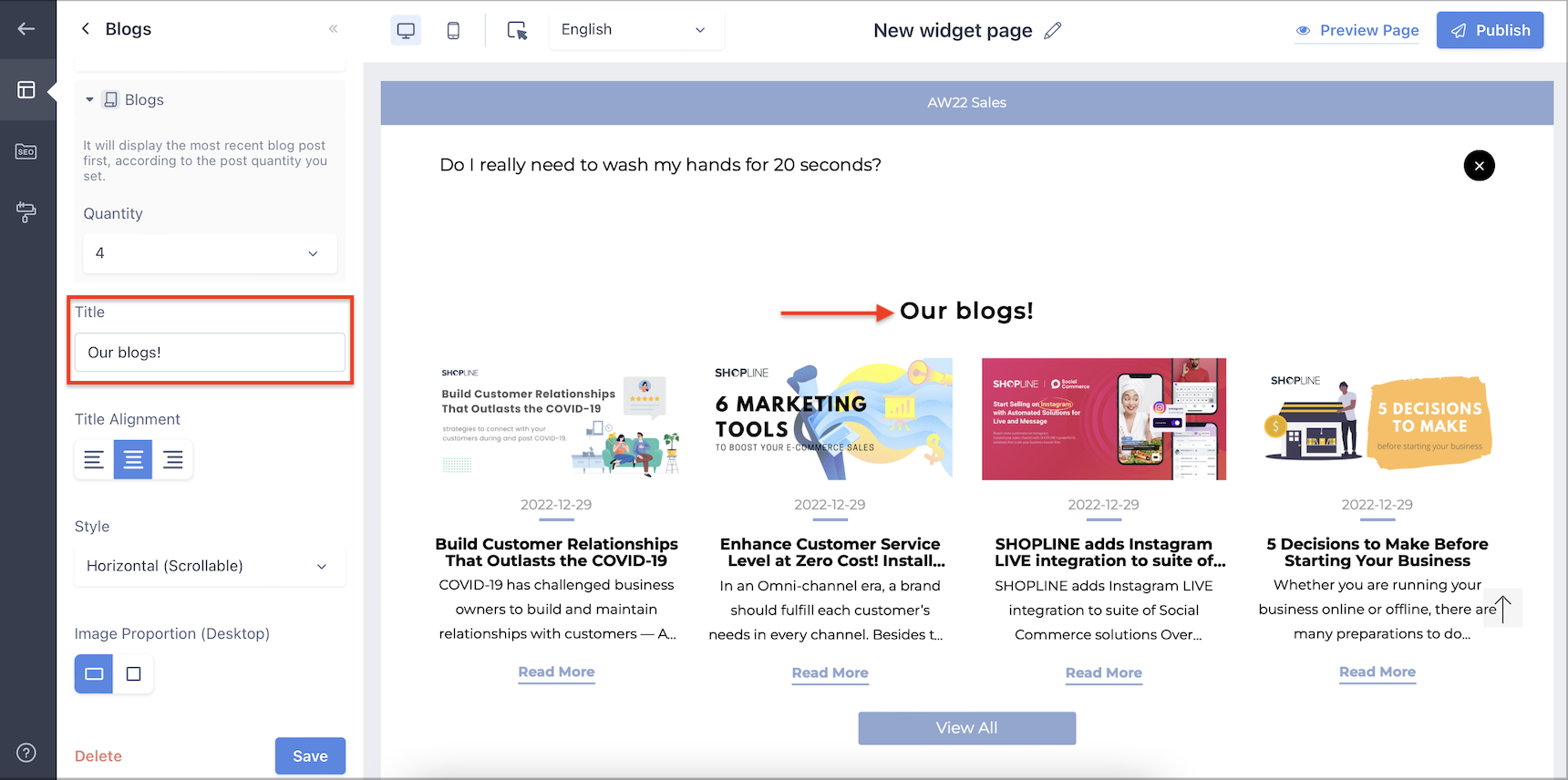
Task: Click the back arrow in dark sidebar
Action: 26,29
